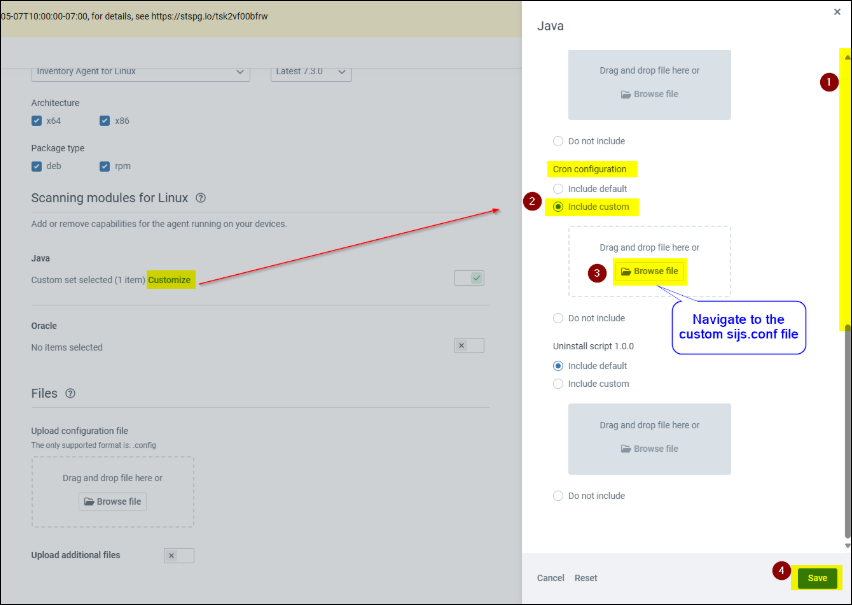
Task: Toggle rpm package type checkbox
Action: 105,166
